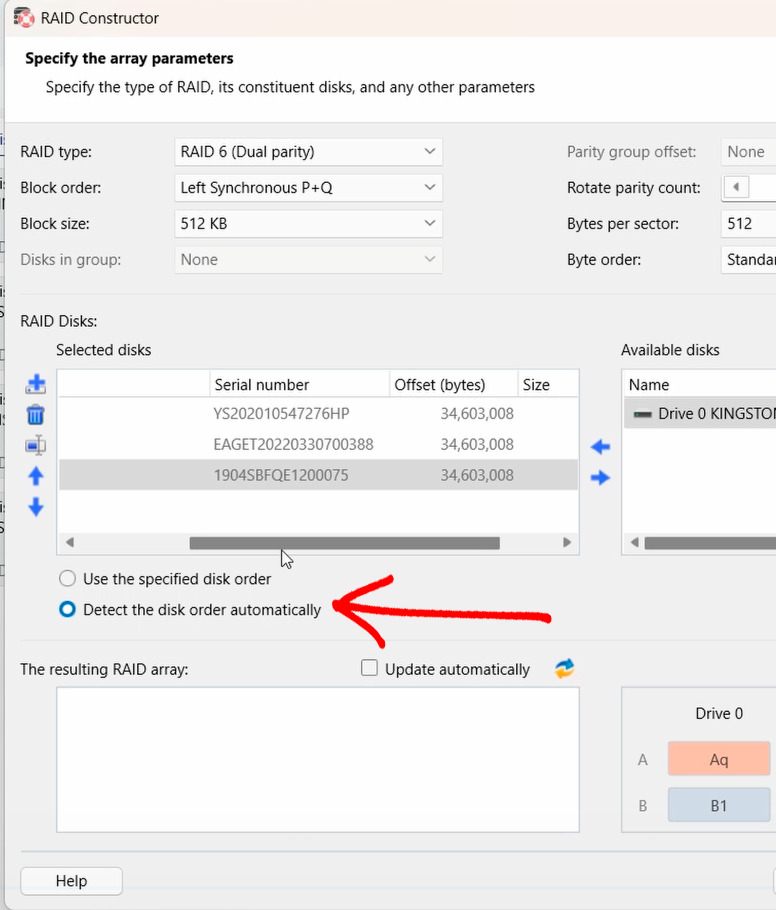Open the RAID type dropdown
The height and width of the screenshot is (910, 776).
308,152
